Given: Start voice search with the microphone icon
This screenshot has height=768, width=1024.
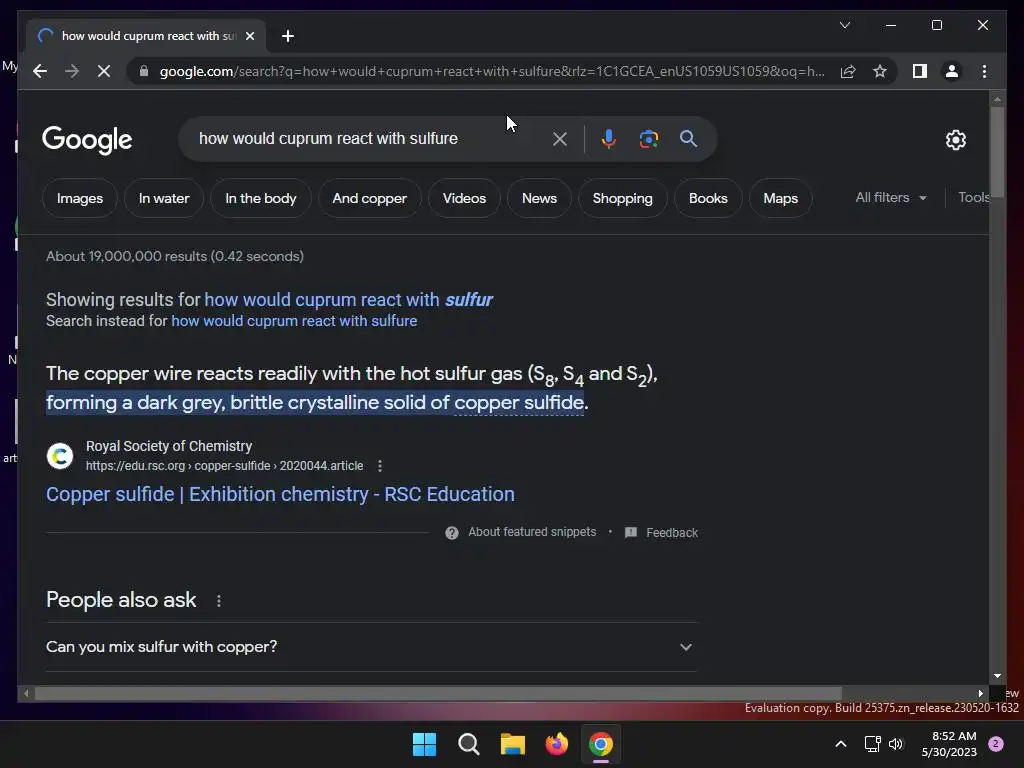Looking at the screenshot, I should tap(608, 138).
